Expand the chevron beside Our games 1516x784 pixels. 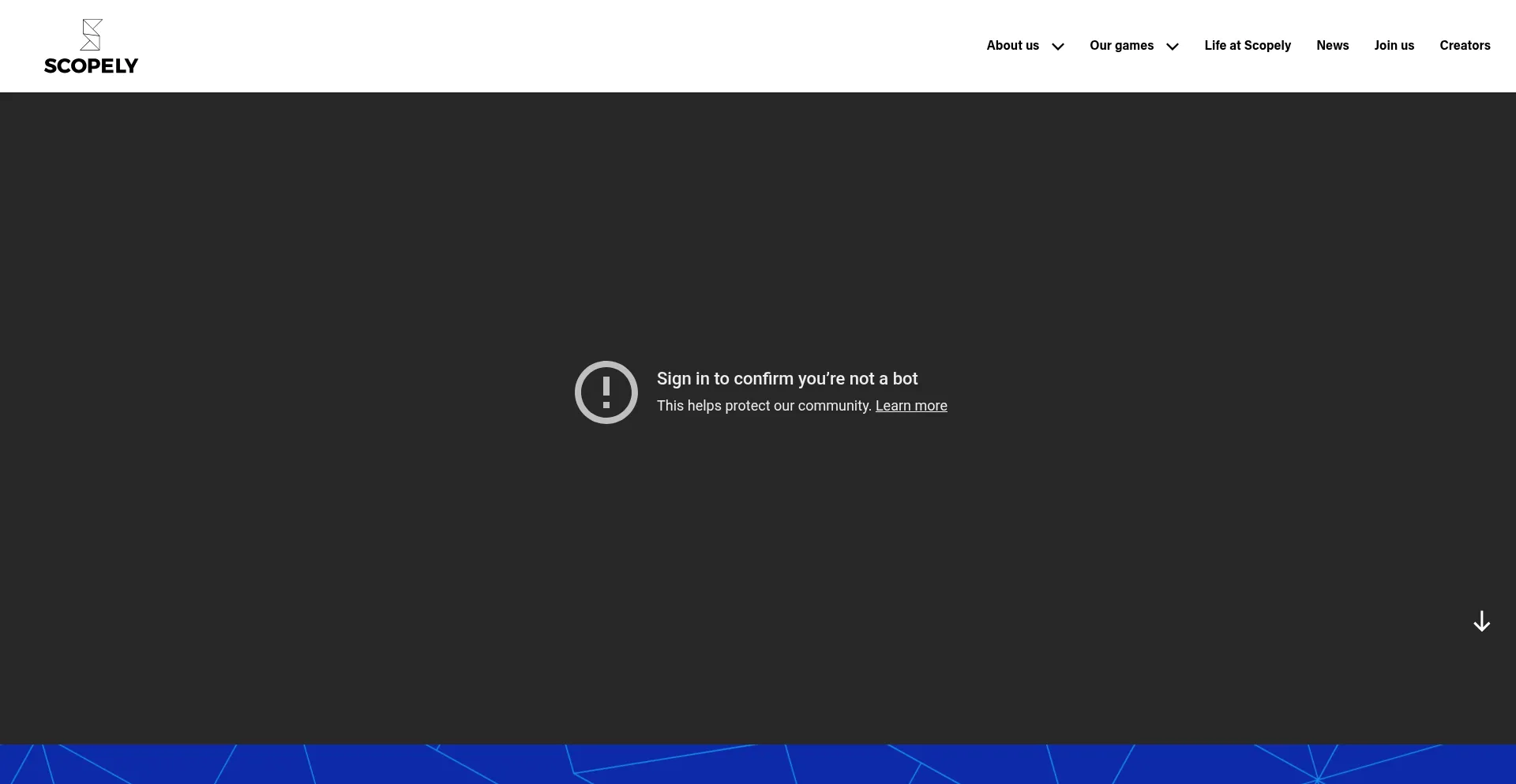click(x=1173, y=47)
